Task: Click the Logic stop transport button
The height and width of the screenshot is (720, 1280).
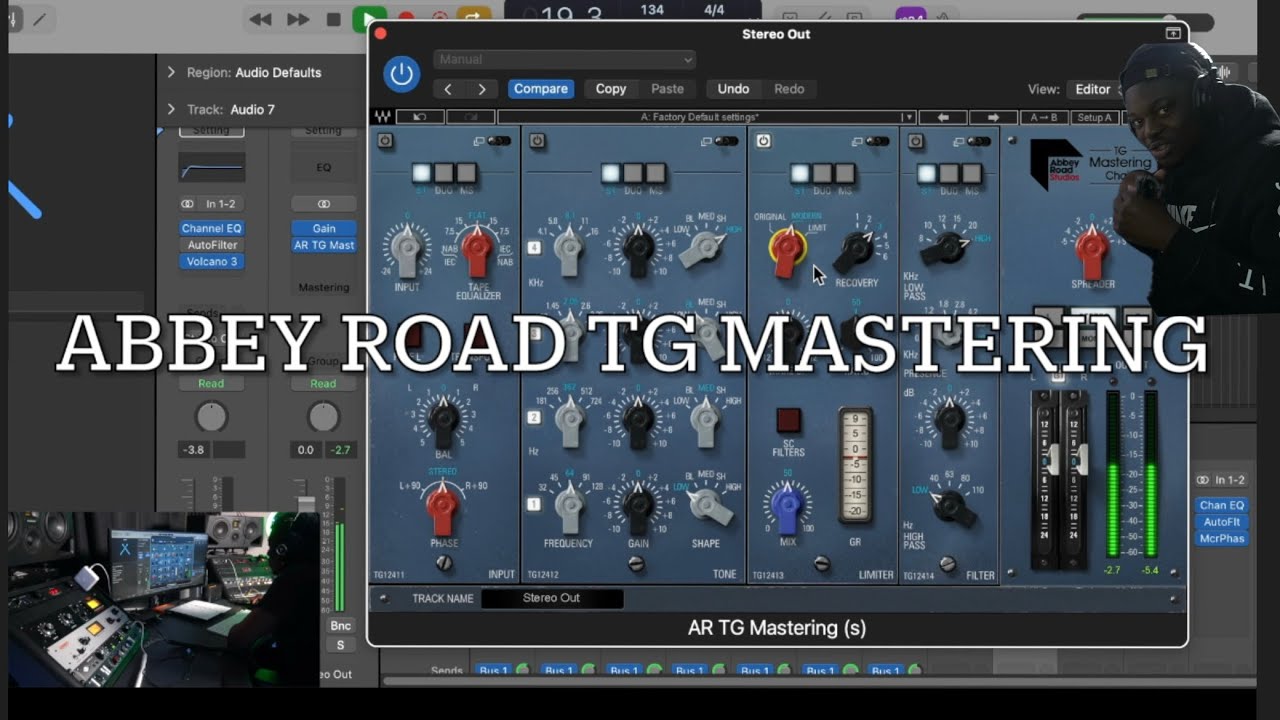Action: point(333,19)
